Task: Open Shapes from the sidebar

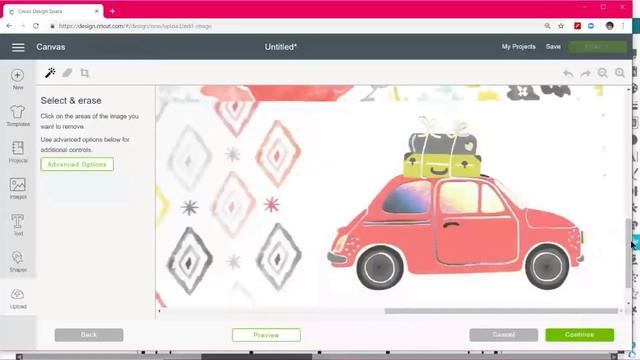Action: [18, 261]
